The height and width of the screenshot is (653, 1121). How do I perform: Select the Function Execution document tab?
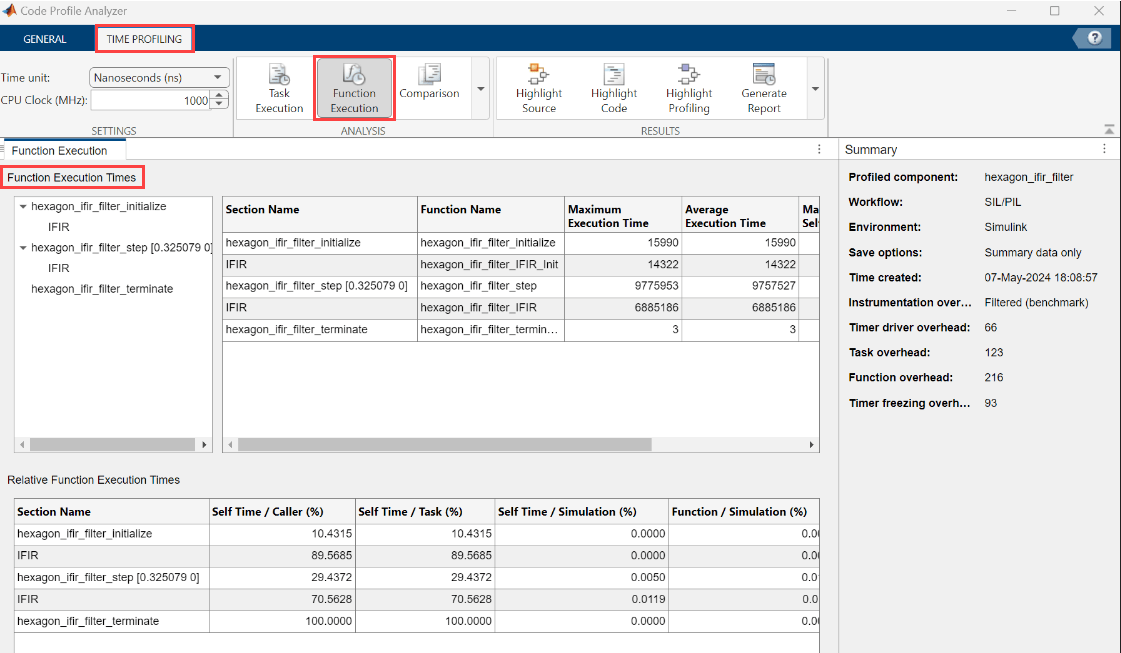(59, 151)
